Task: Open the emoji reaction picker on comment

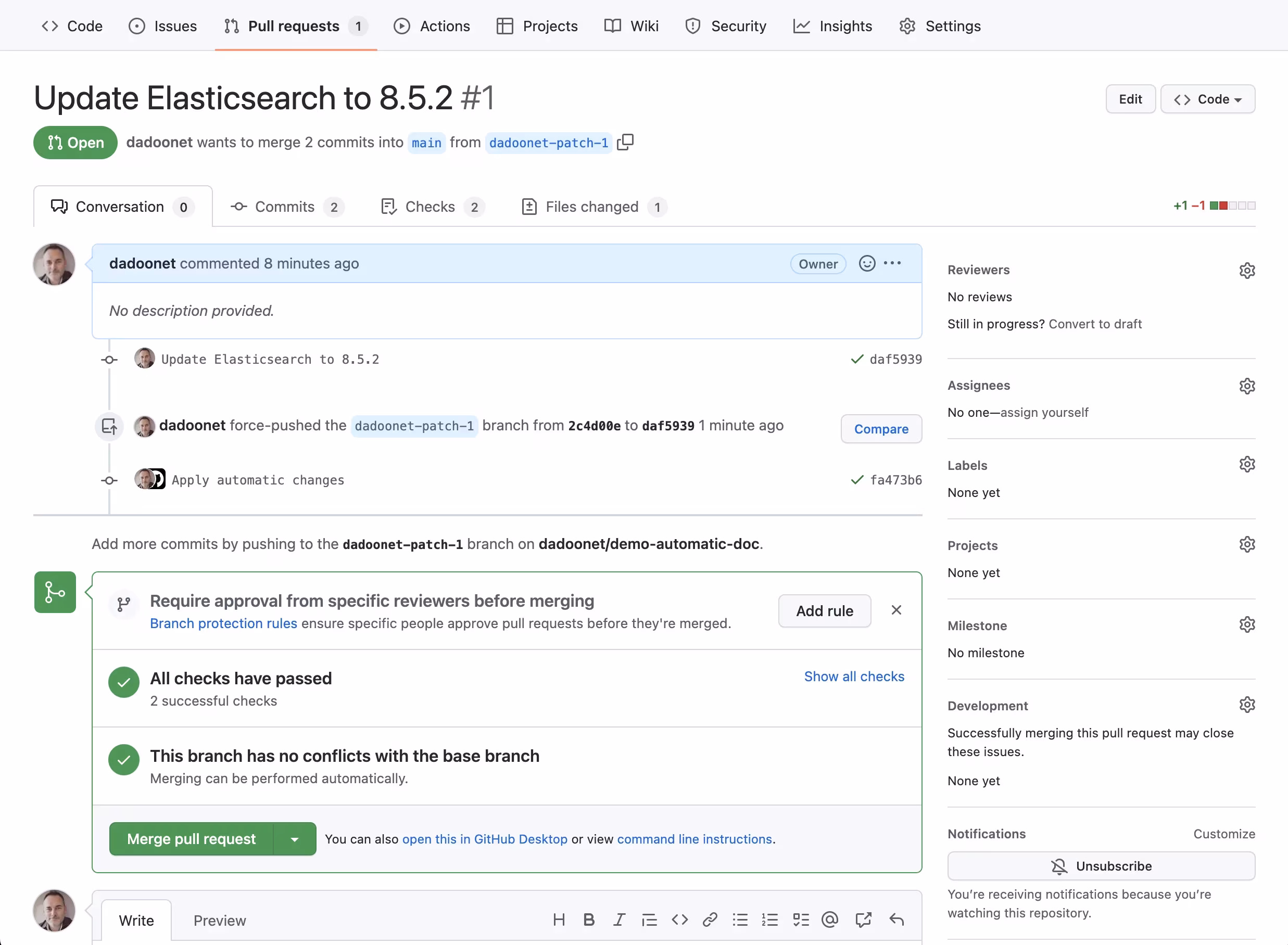Action: coord(866,264)
